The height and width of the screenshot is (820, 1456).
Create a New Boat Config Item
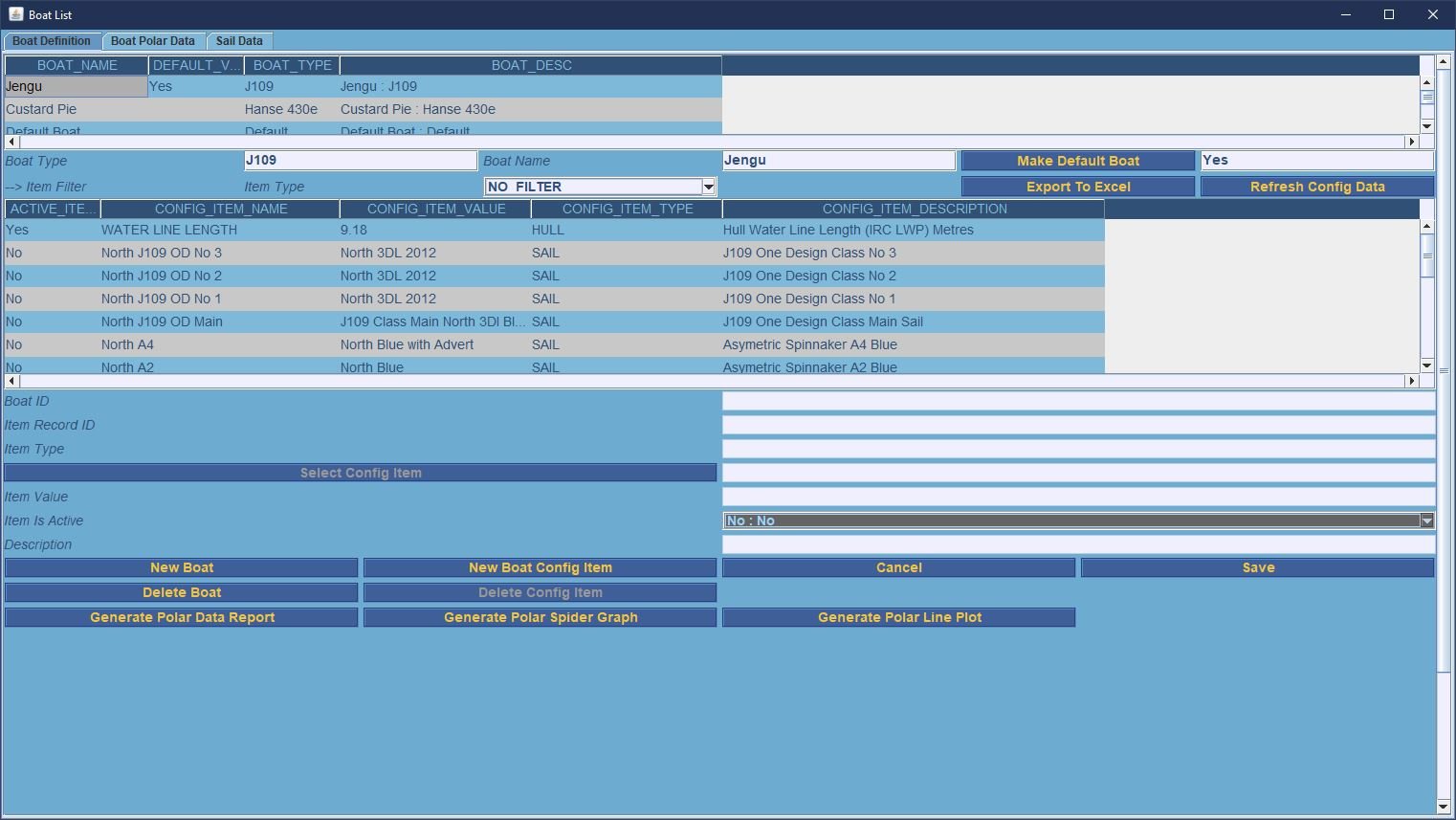pyautogui.click(x=540, y=567)
